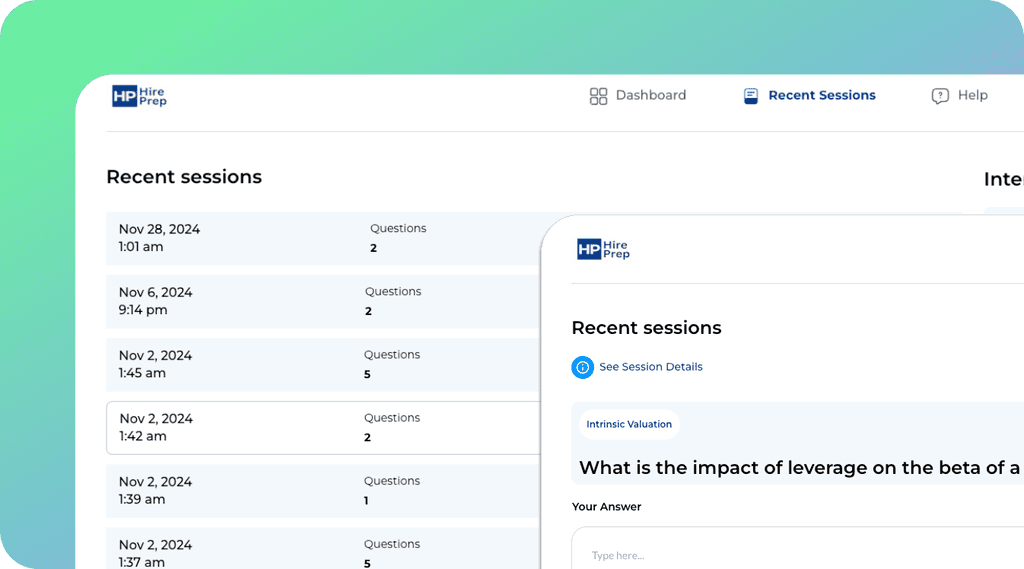This screenshot has width=1024, height=569.
Task: Click Questions count 1 in 1:39 am row
Action: [x=366, y=501]
